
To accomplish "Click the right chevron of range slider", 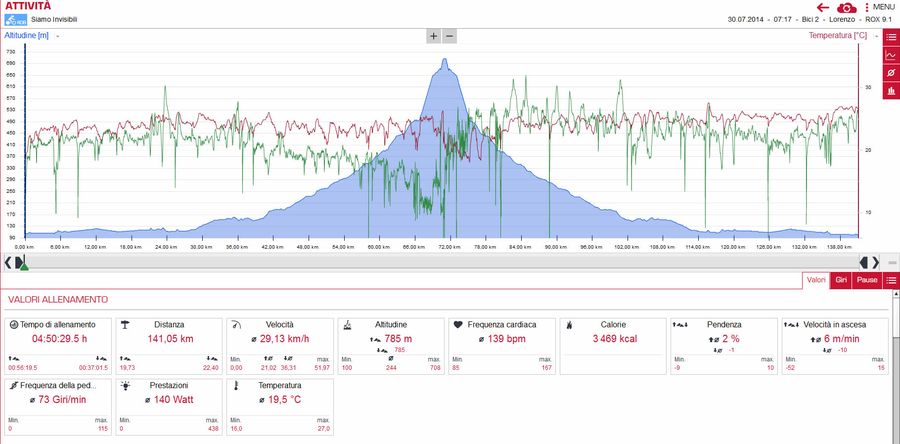I will coord(875,262).
